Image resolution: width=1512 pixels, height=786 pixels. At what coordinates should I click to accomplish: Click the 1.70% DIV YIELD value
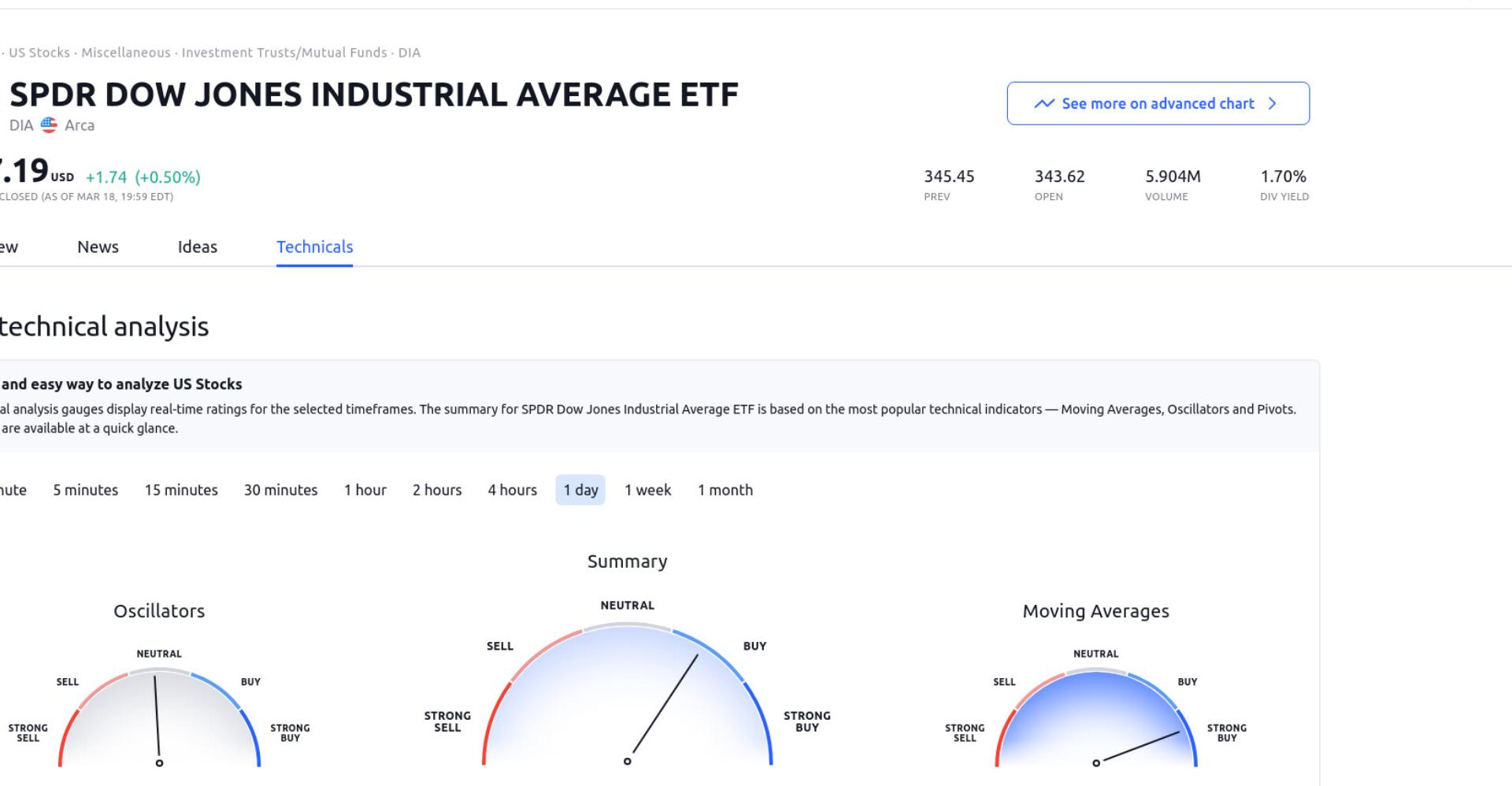pyautogui.click(x=1284, y=176)
